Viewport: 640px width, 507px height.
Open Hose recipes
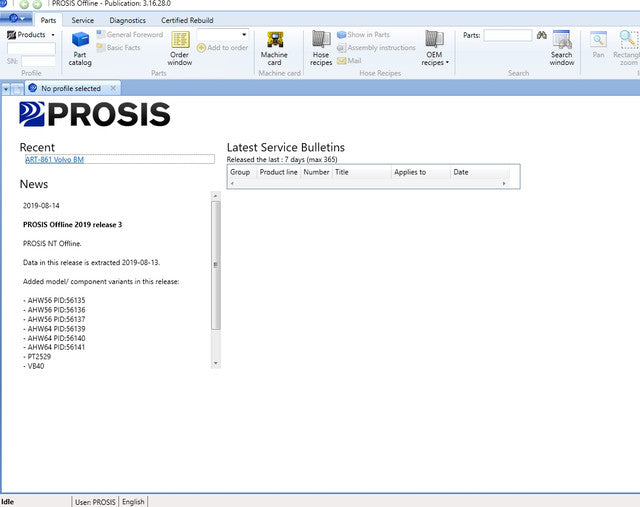coord(321,48)
